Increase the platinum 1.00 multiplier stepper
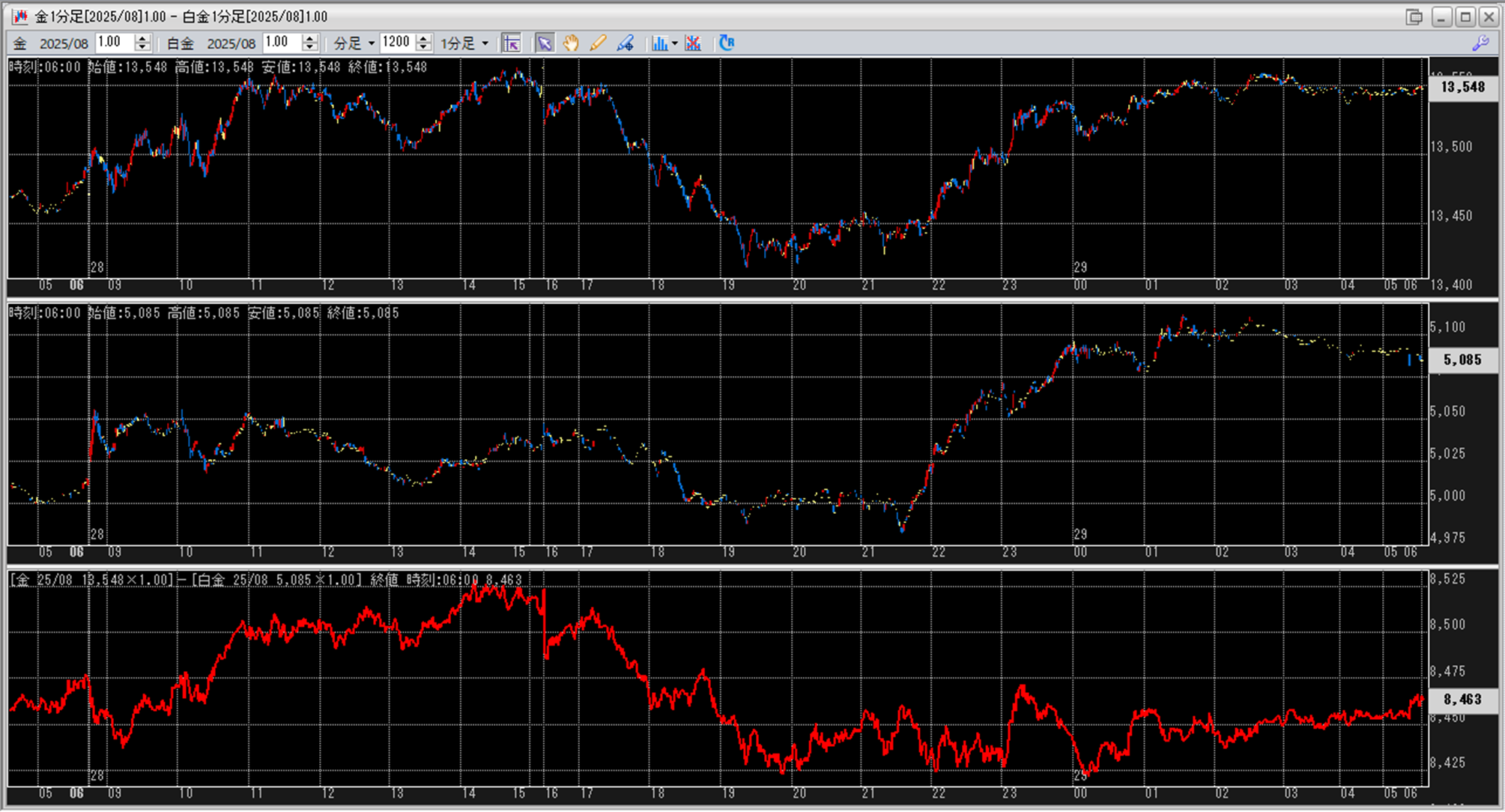1505x812 pixels. click(310, 38)
